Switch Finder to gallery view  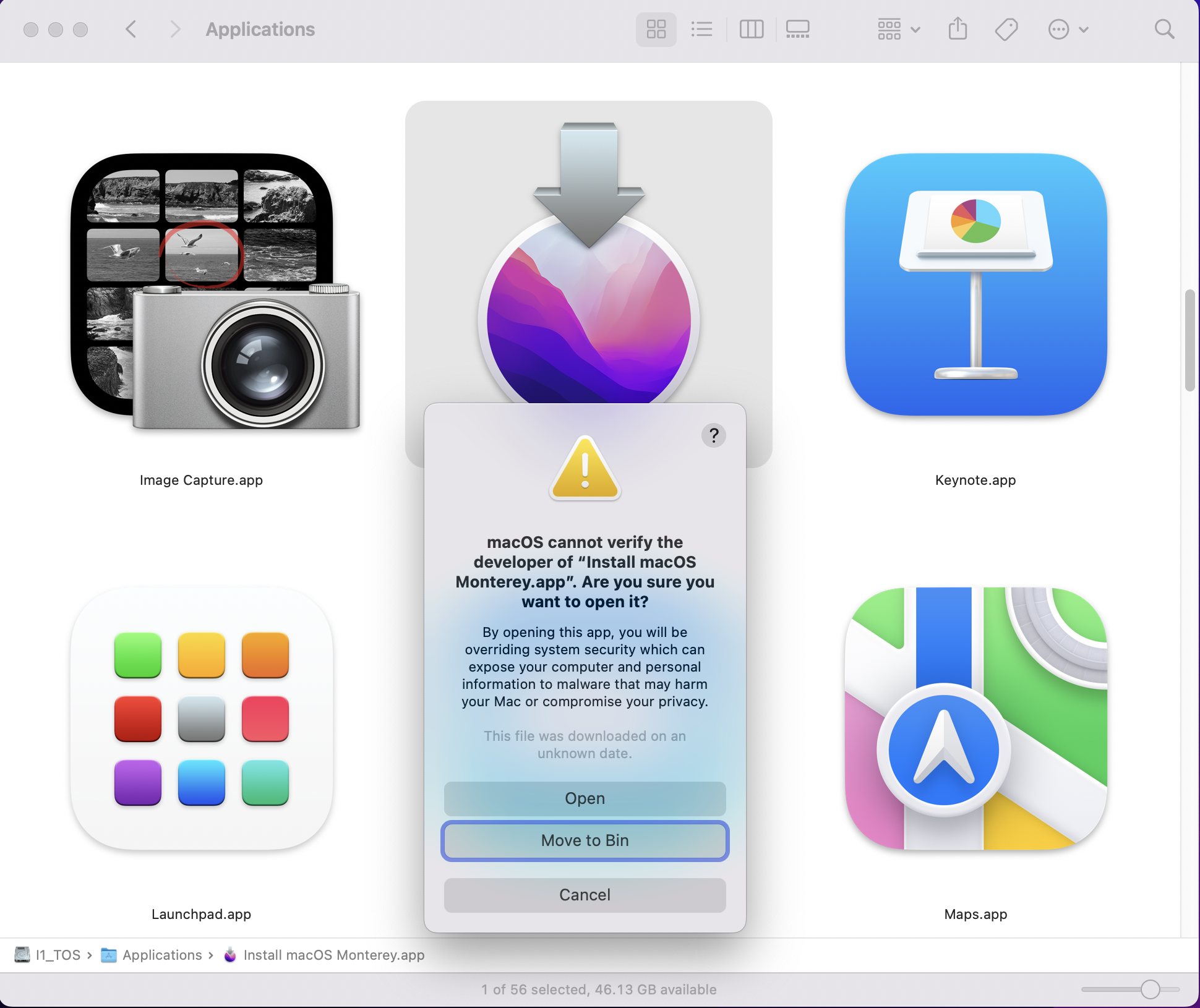point(797,29)
